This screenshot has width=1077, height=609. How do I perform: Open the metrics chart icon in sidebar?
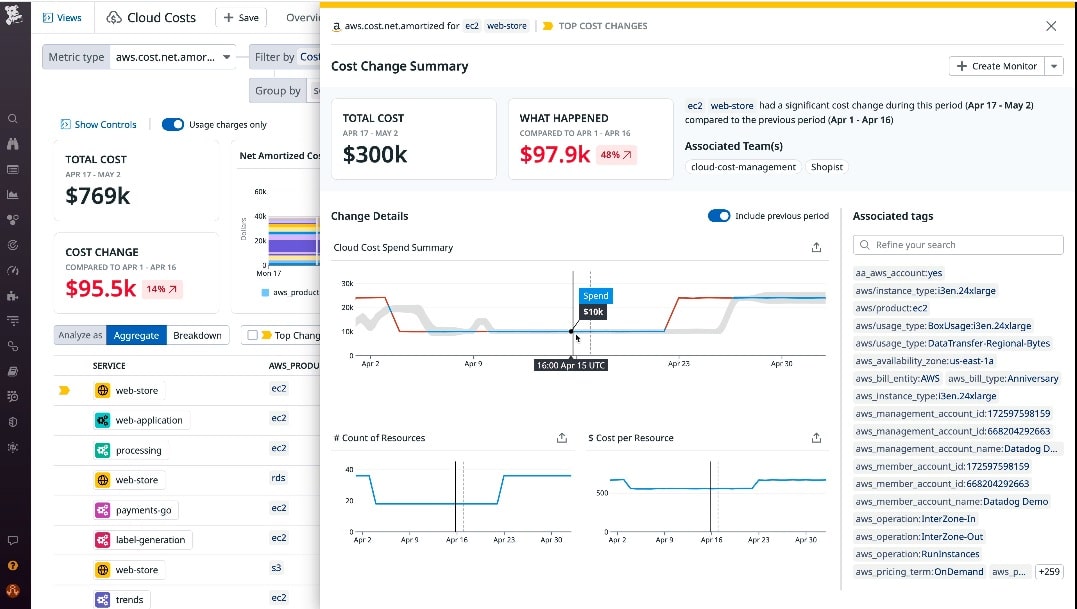pos(12,195)
